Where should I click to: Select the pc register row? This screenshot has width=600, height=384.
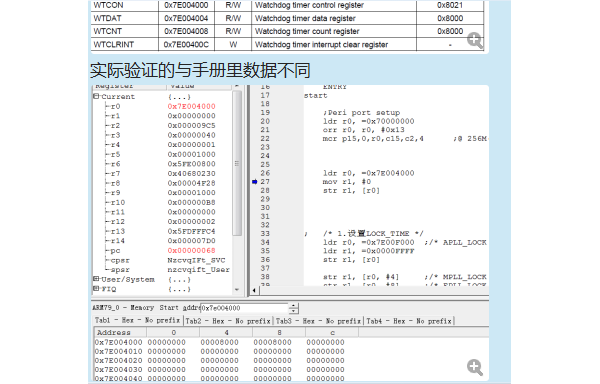click(161, 251)
